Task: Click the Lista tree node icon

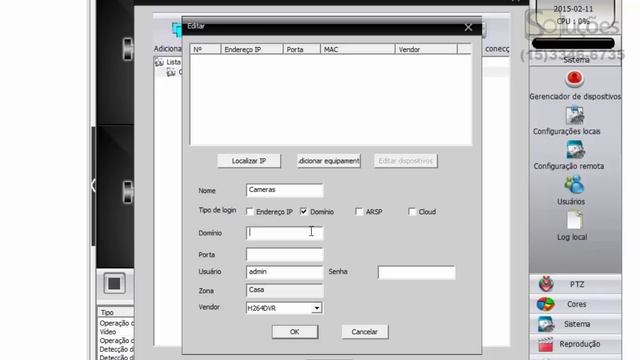Action: (159, 62)
